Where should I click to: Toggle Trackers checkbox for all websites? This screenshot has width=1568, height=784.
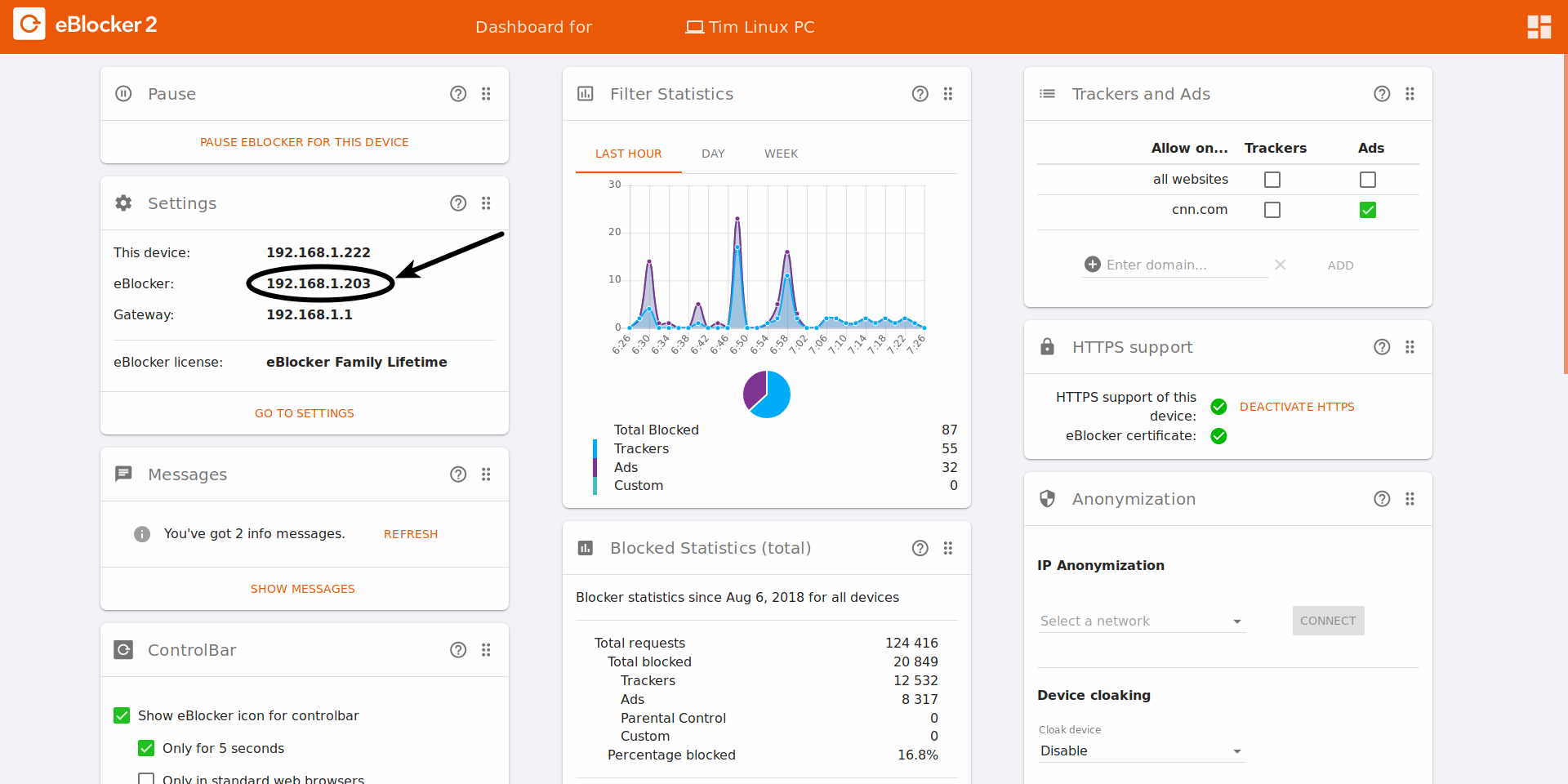click(1272, 180)
